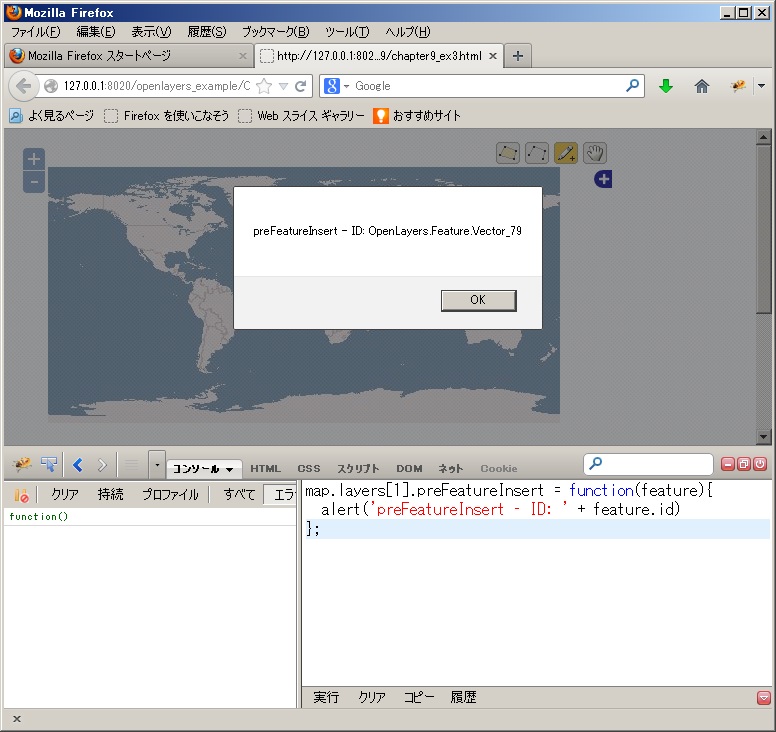The width and height of the screenshot is (776, 732).
Task: Switch to the Firebug DOM tab
Action: pos(409,468)
